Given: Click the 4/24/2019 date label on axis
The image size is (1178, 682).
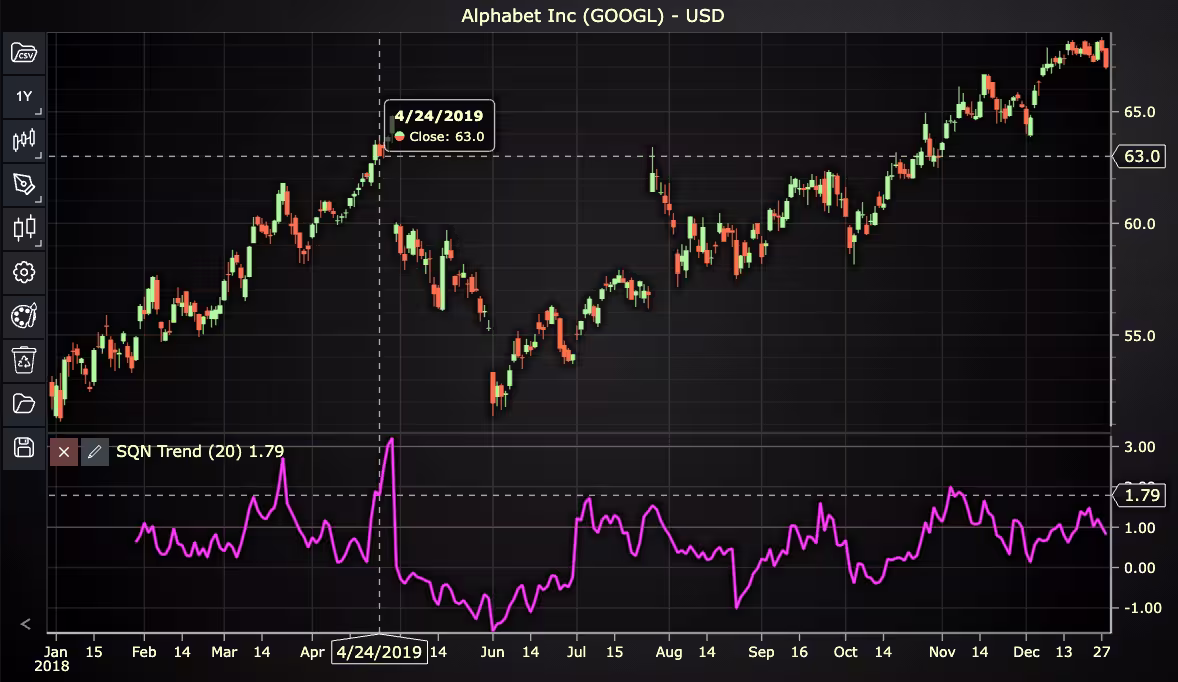Looking at the screenshot, I should click(379, 652).
